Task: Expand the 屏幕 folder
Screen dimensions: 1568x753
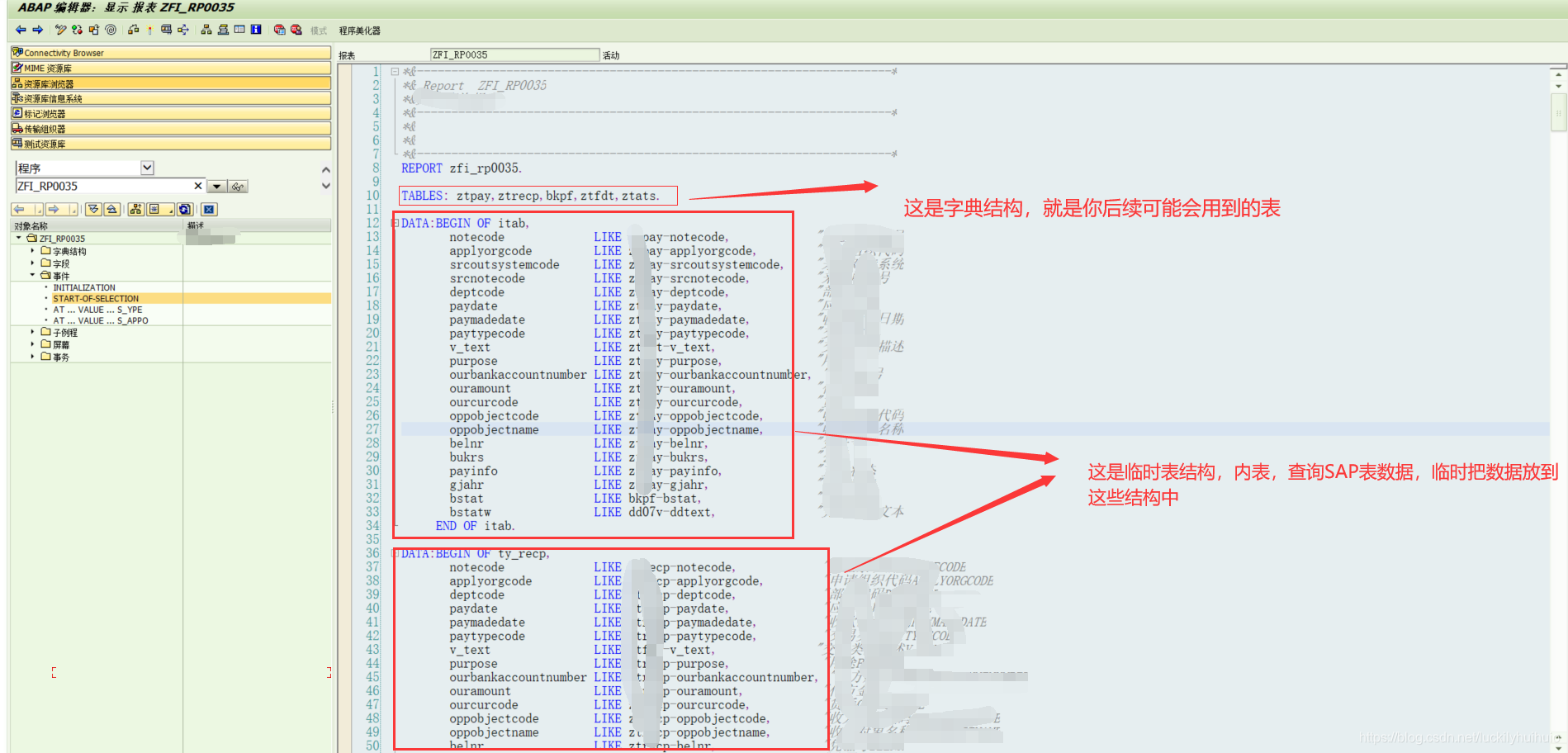Action: point(33,344)
